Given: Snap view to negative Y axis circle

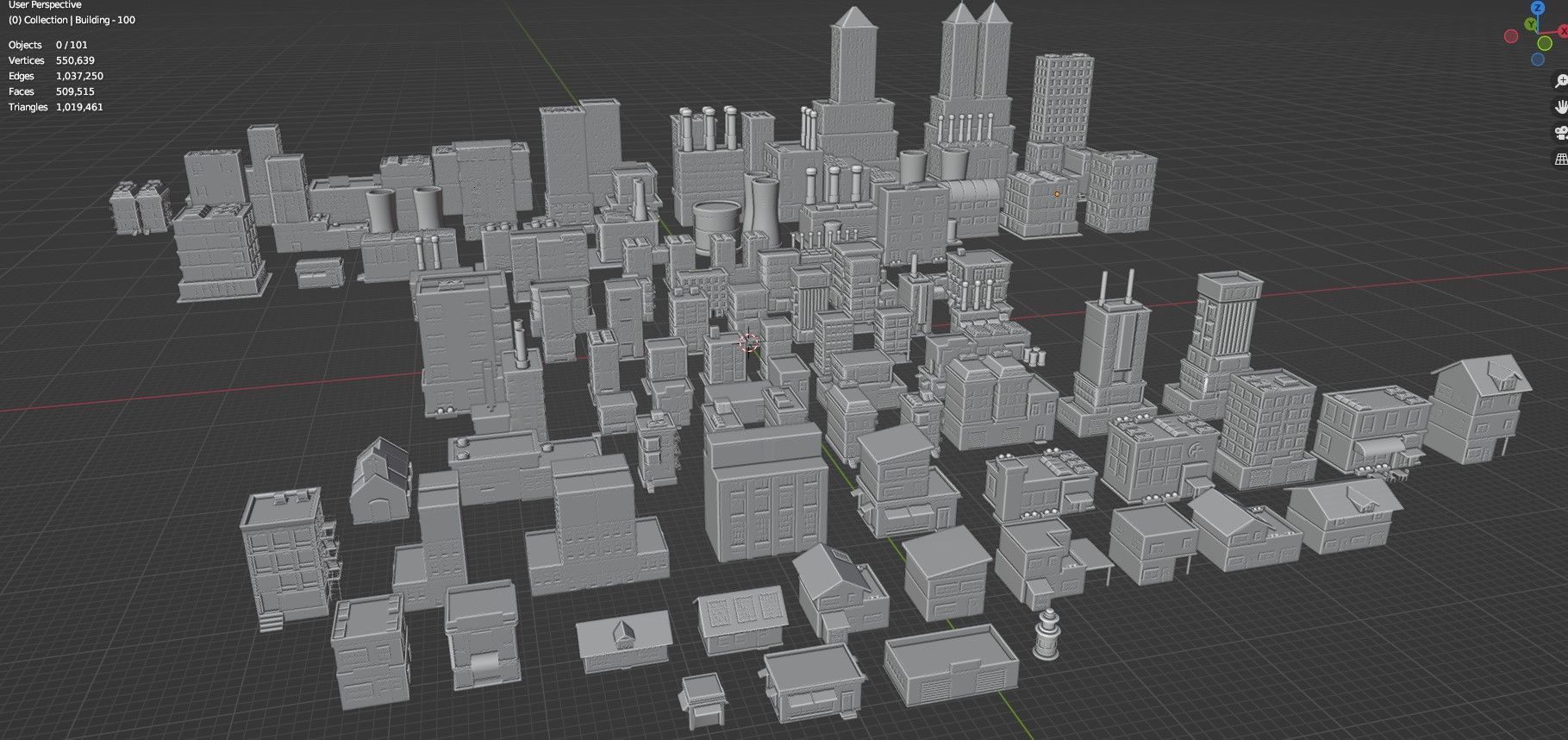Looking at the screenshot, I should 1545,43.
